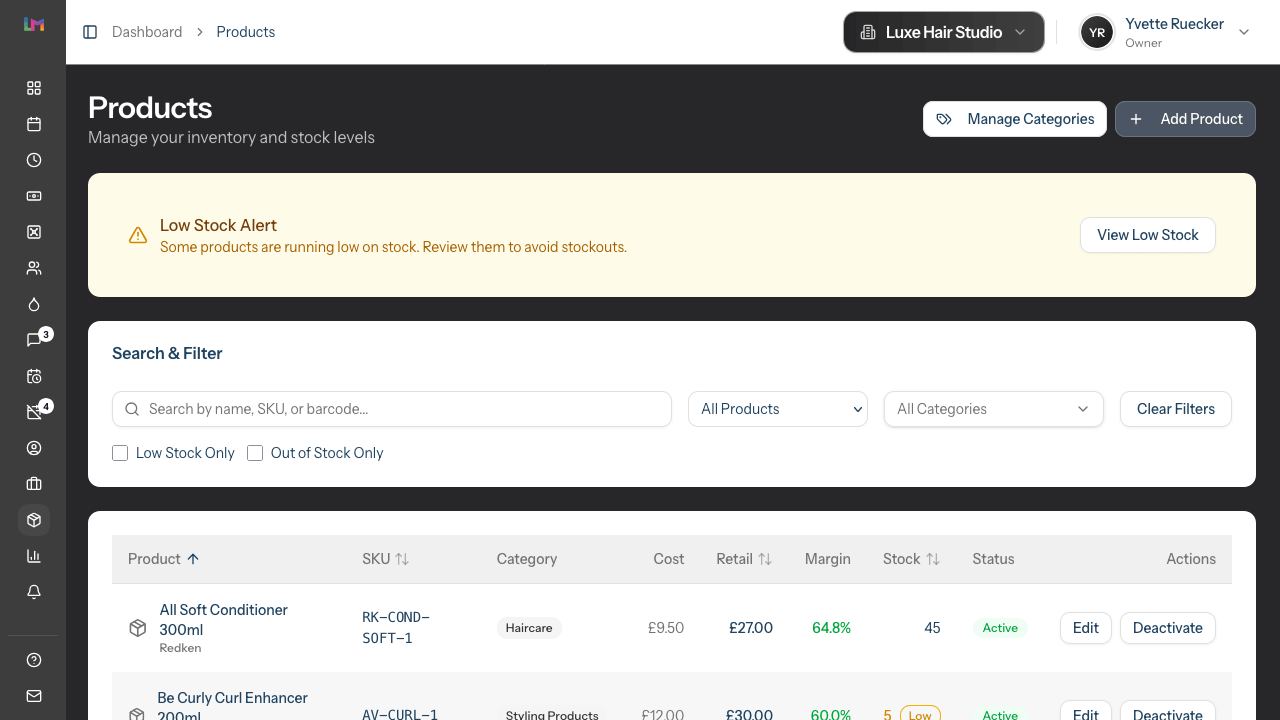Click the help question mark icon
This screenshot has width=1280, height=720.
pos(34,660)
